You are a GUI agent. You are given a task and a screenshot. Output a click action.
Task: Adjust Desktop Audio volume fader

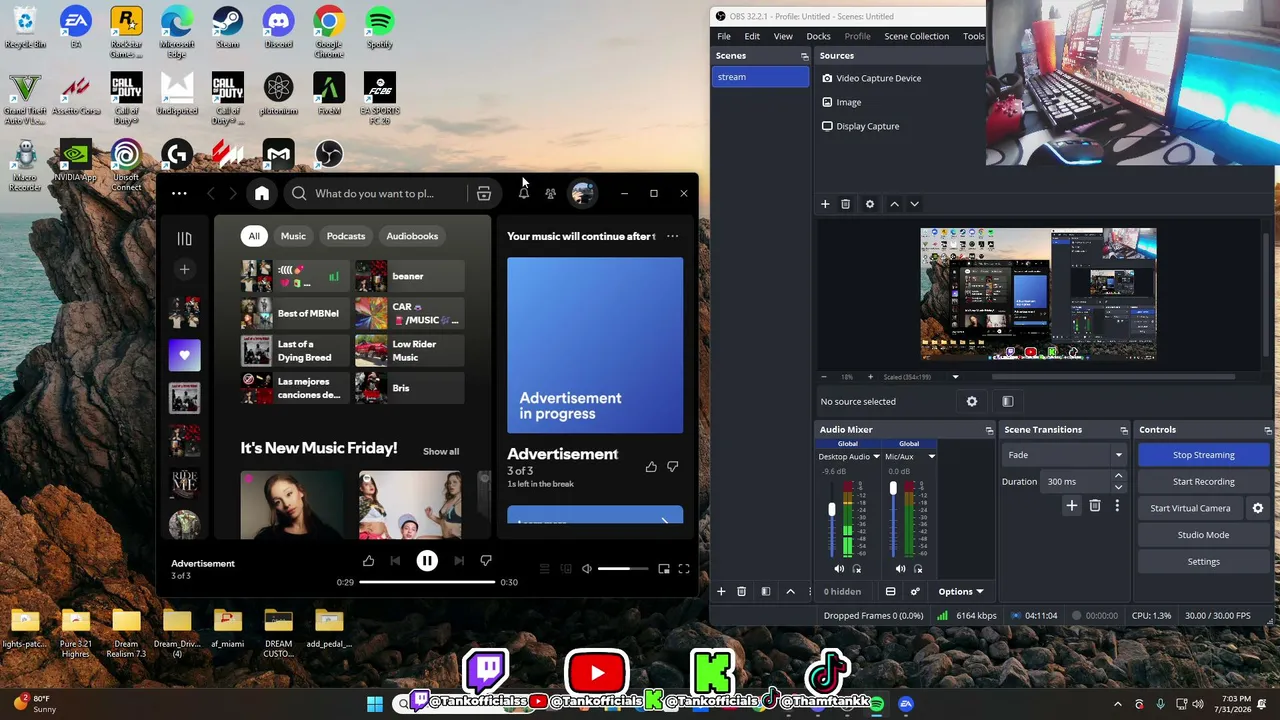(831, 510)
